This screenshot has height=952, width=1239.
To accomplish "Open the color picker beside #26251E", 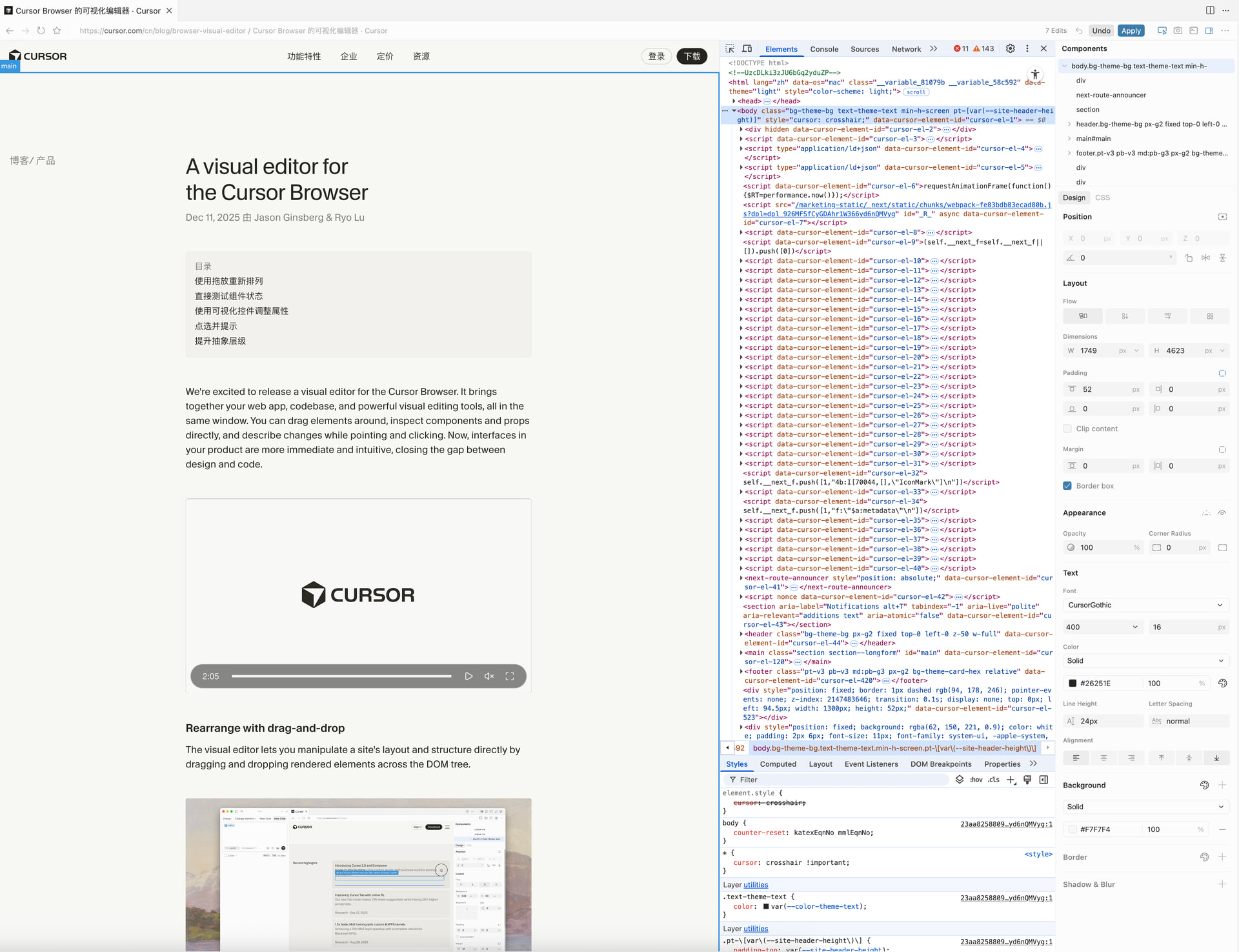I will (x=1222, y=683).
